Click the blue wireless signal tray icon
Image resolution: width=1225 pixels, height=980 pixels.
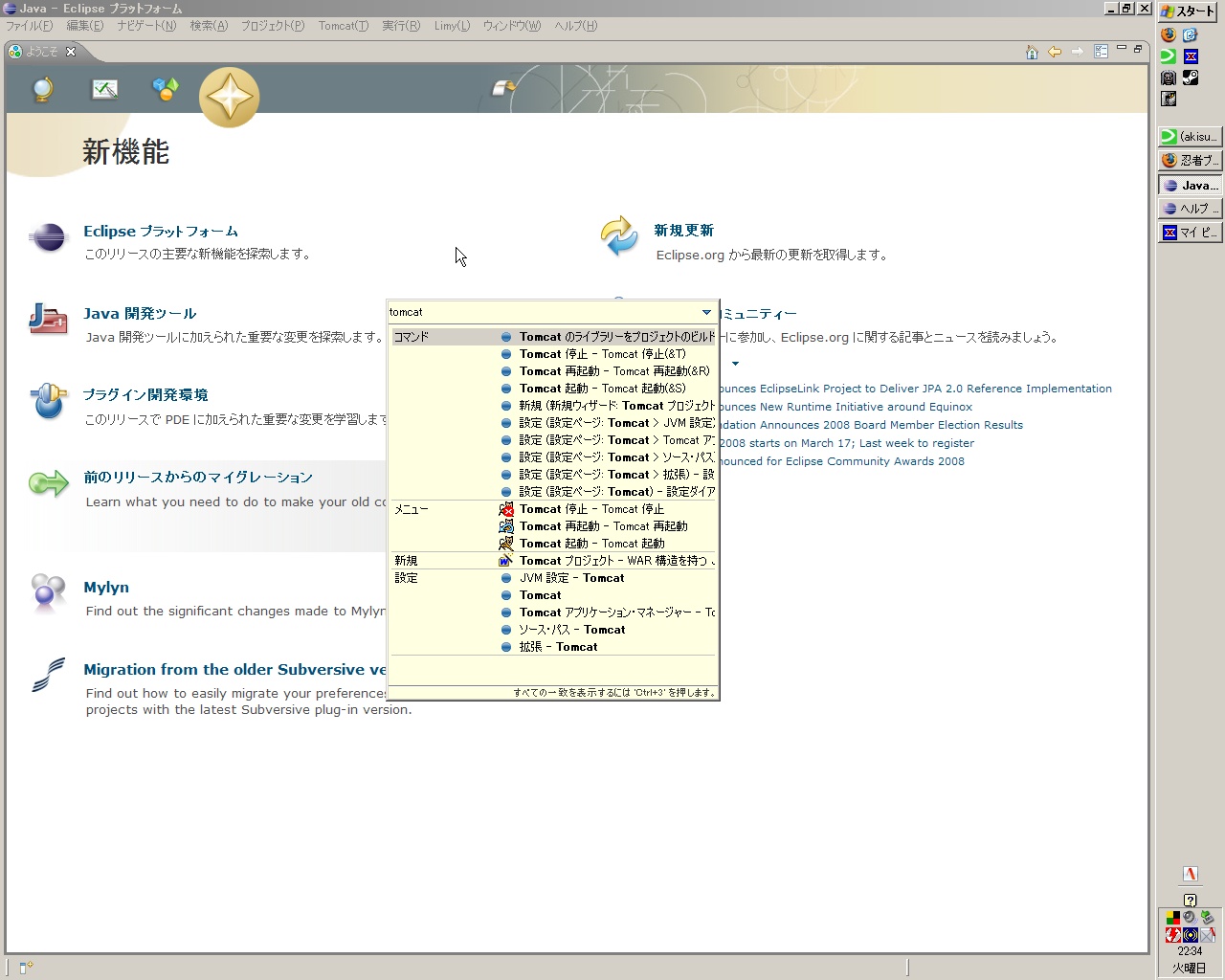pos(1191,935)
